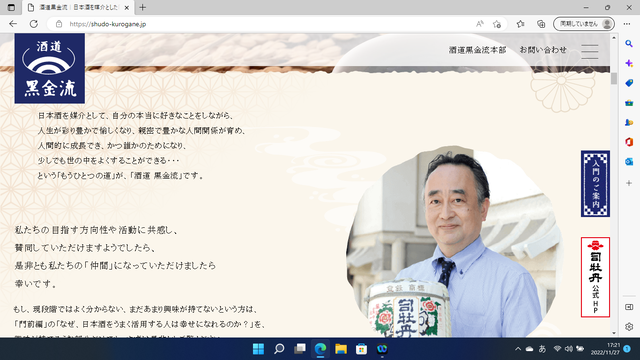Screen dimensions: 640x360
Task: Open File Explorer from taskbar
Action: (x=341, y=349)
